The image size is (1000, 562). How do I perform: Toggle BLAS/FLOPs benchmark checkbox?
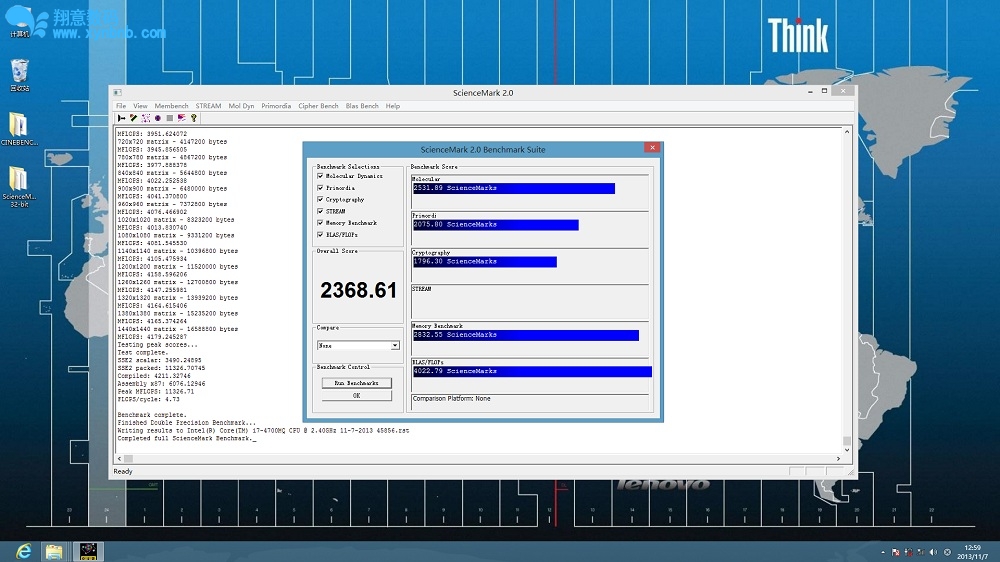pyautogui.click(x=320, y=234)
